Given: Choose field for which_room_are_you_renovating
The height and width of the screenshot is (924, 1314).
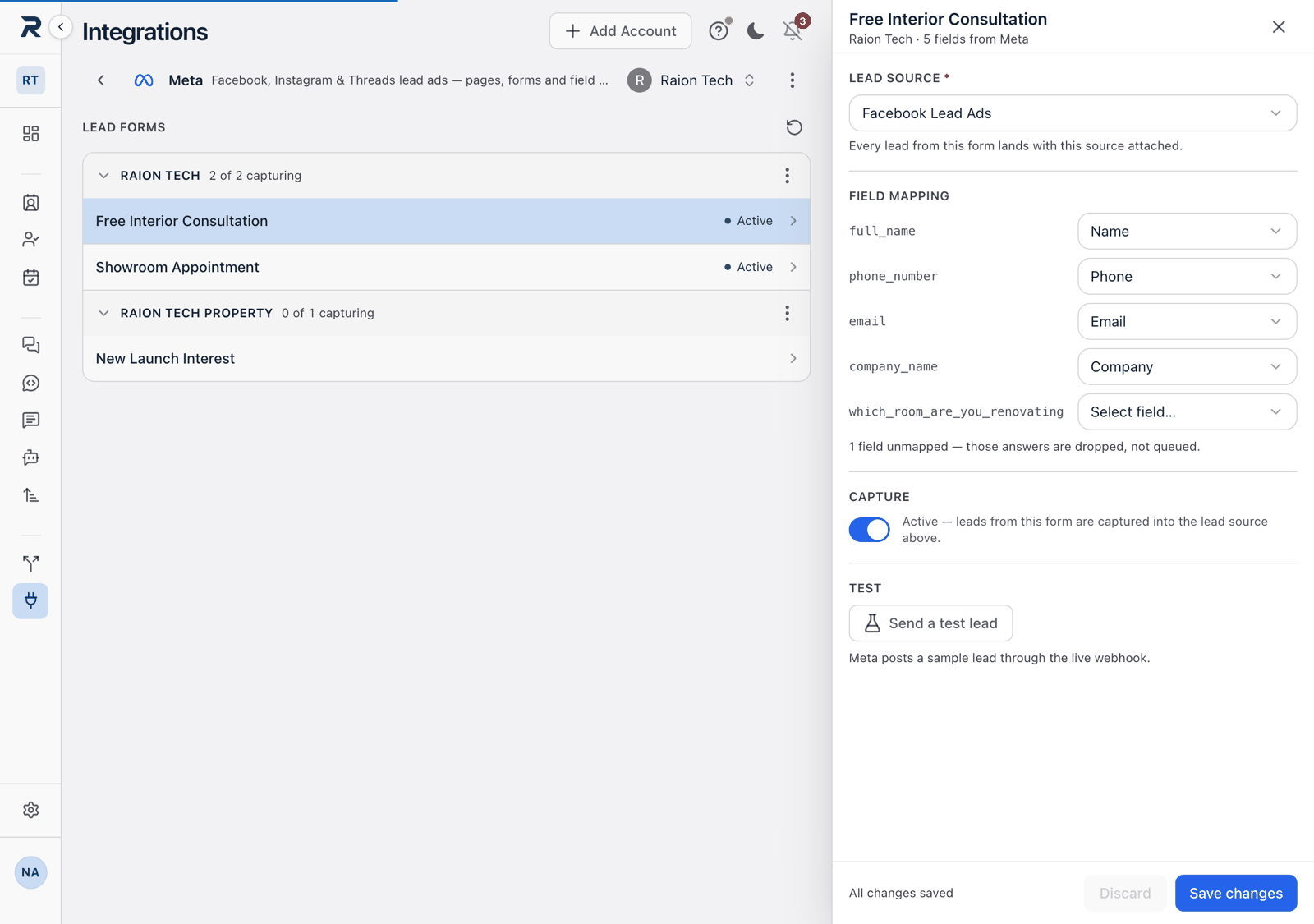Looking at the screenshot, I should click(x=1187, y=412).
